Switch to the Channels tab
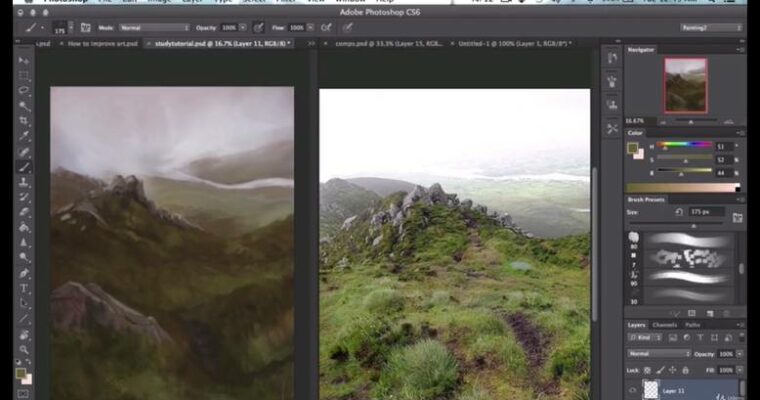 click(664, 325)
